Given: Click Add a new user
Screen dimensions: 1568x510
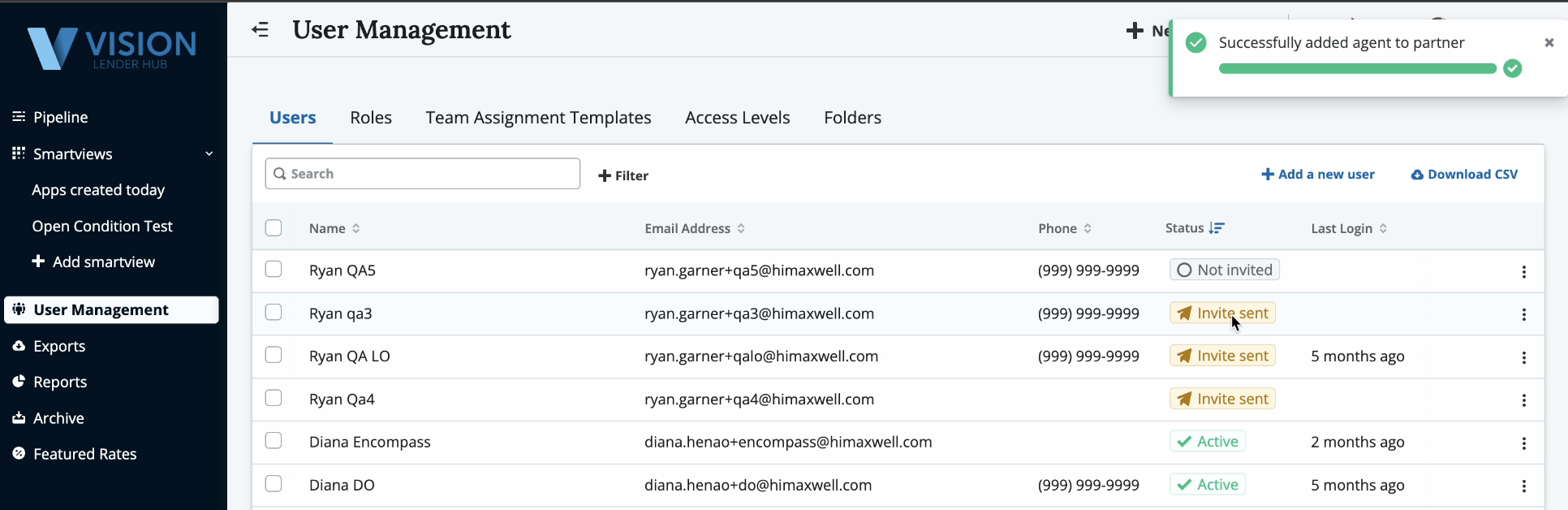Looking at the screenshot, I should [x=1318, y=175].
